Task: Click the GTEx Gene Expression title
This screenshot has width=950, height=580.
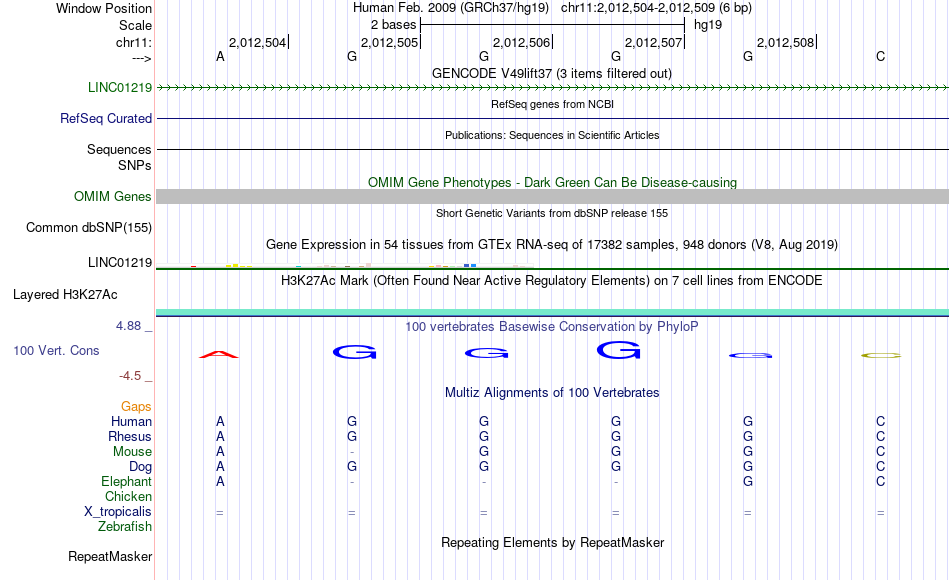Action: coord(552,244)
